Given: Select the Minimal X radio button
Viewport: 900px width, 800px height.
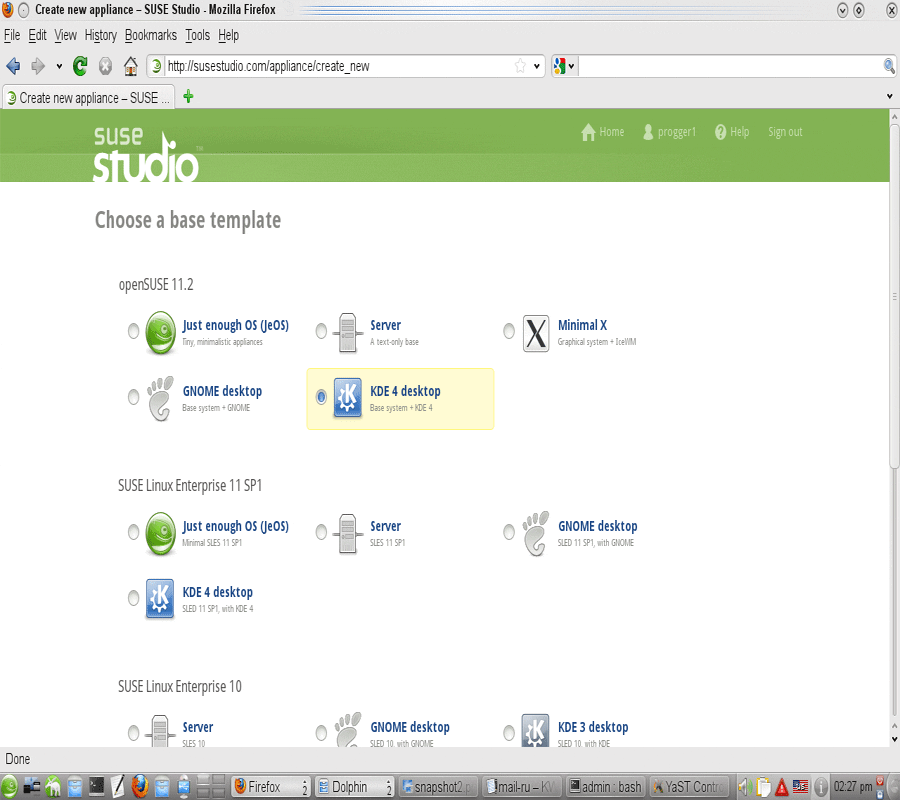Looking at the screenshot, I should pos(509,331).
